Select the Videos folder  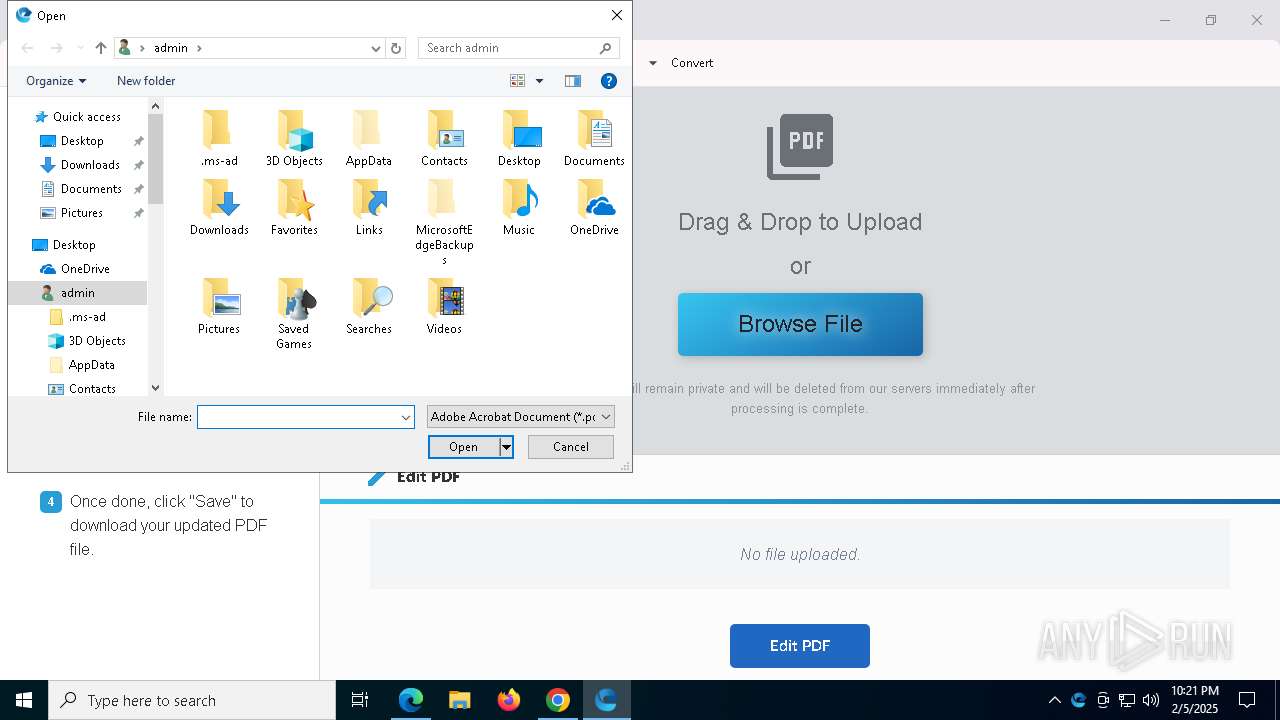click(444, 307)
